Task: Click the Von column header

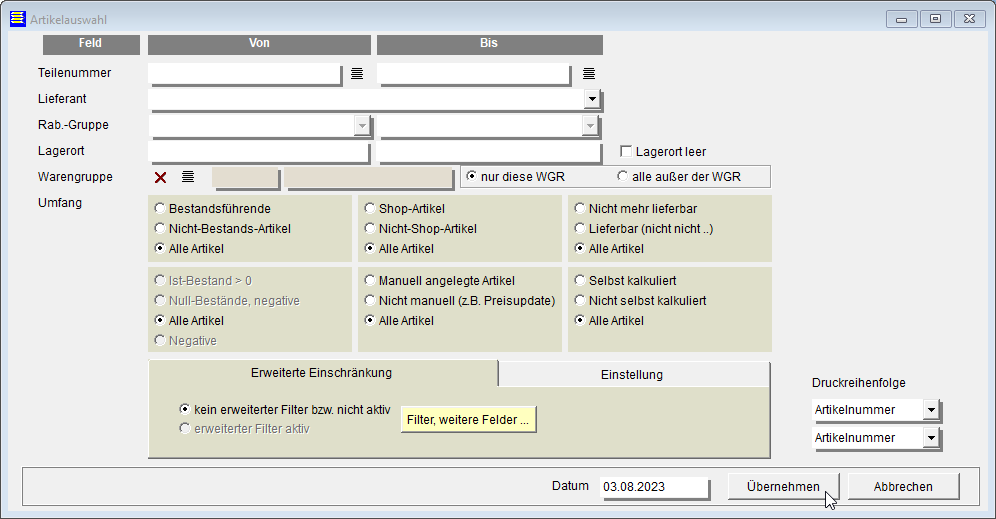Action: point(259,44)
